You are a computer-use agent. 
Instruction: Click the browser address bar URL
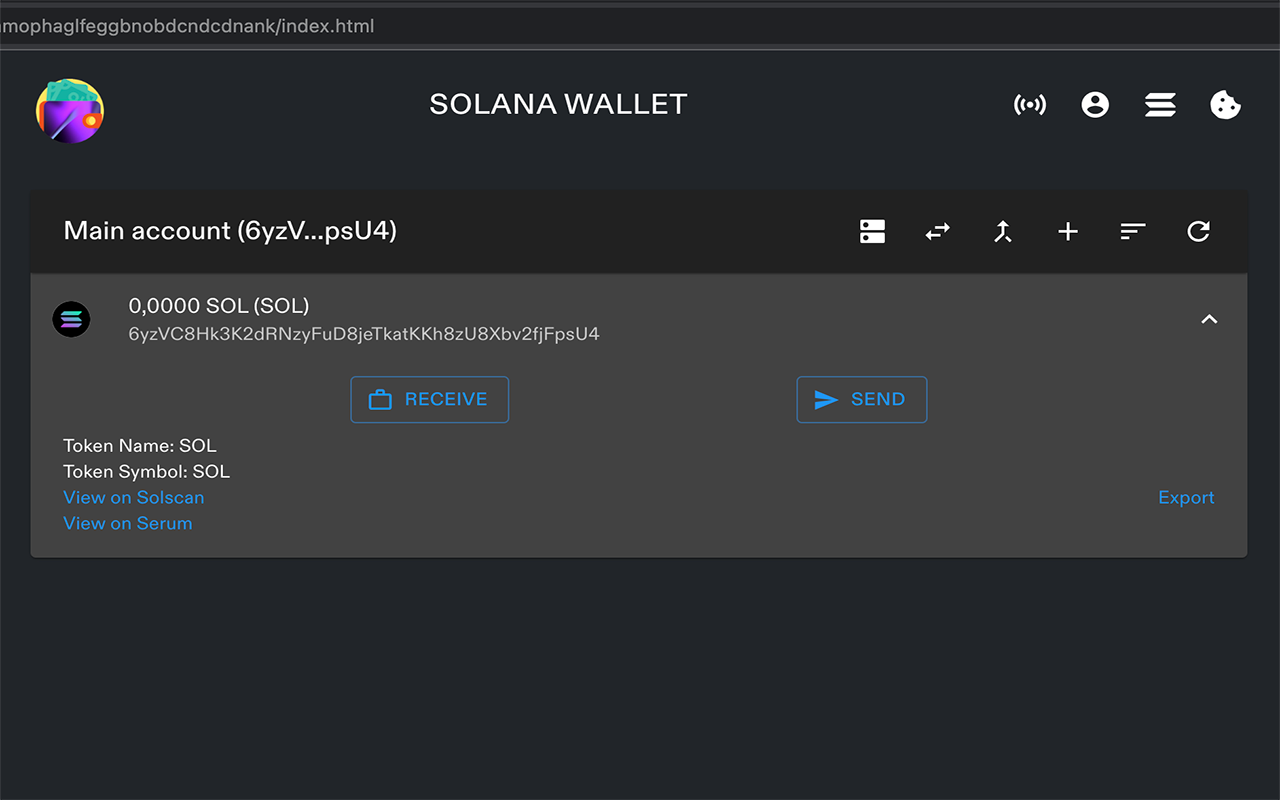[188, 26]
